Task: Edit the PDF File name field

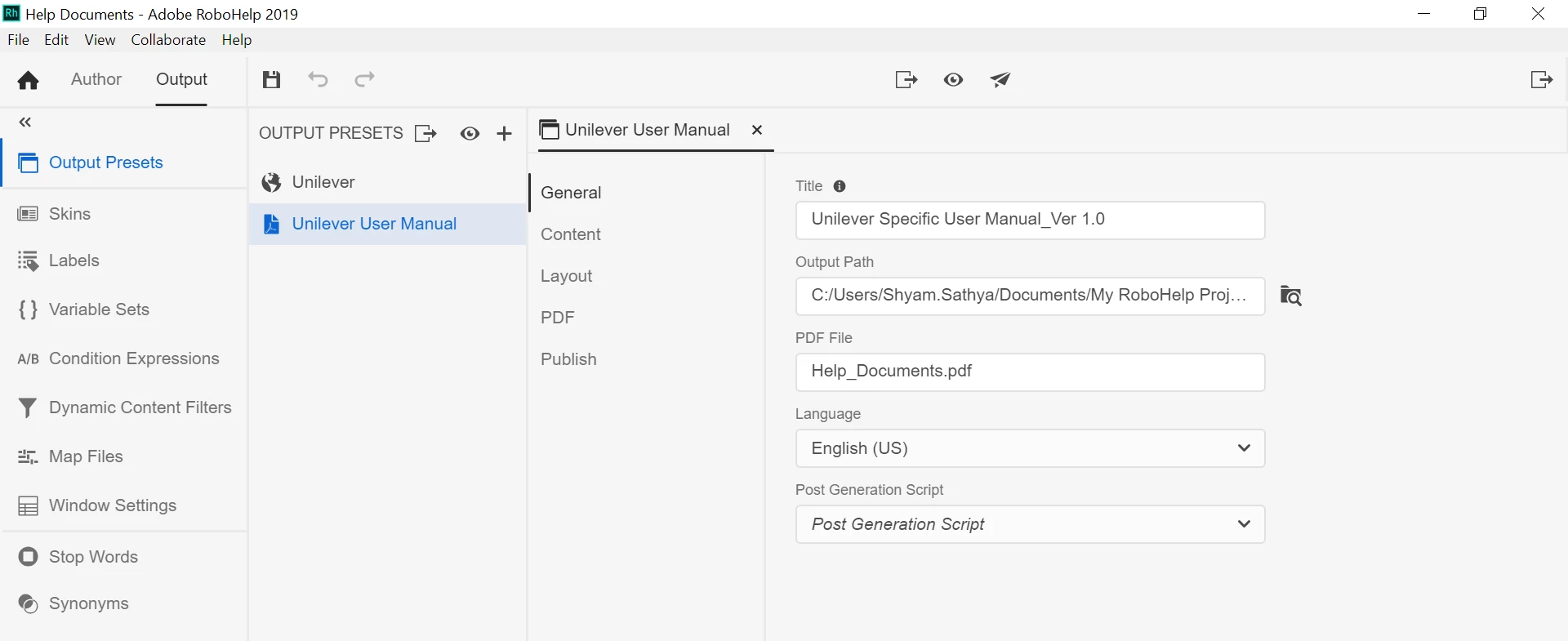Action: click(1030, 372)
